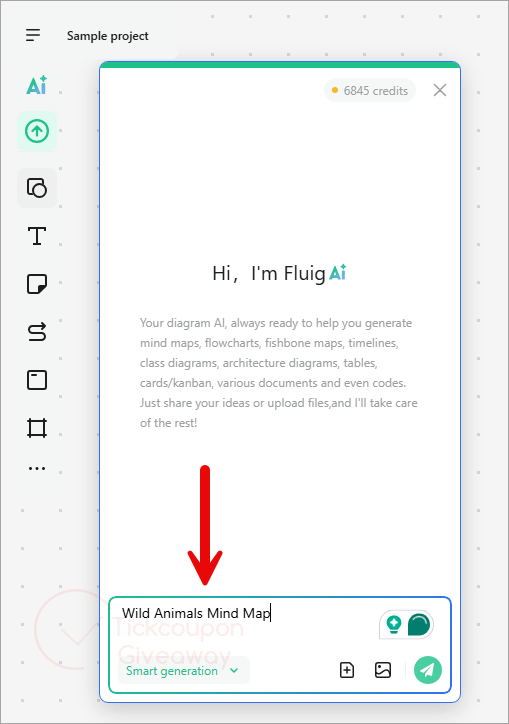View the 6845 credits balance
This screenshot has width=509, height=724.
click(x=370, y=90)
